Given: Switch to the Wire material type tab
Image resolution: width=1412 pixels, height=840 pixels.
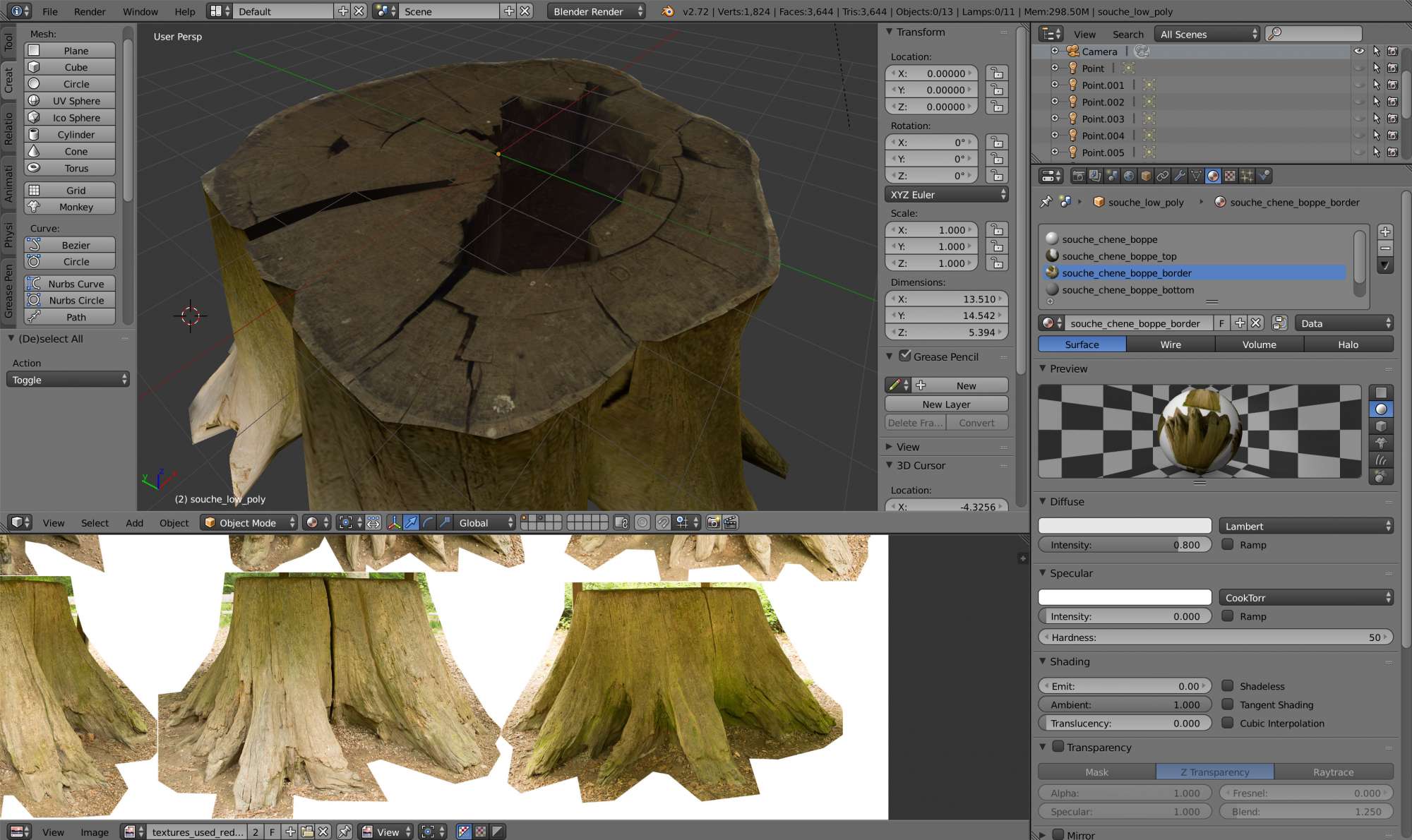Looking at the screenshot, I should pyautogui.click(x=1170, y=344).
